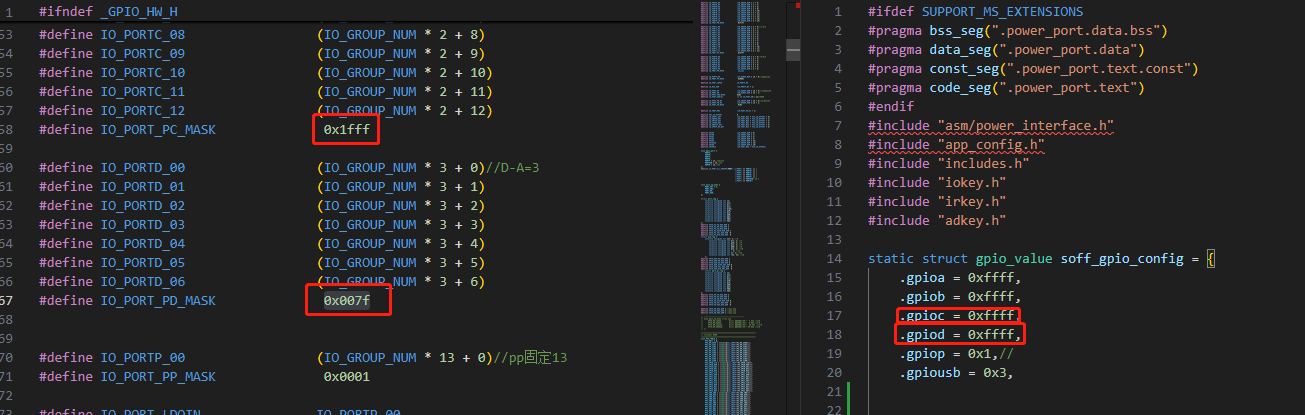Click line number 14 in right editor gutter

(x=835, y=259)
